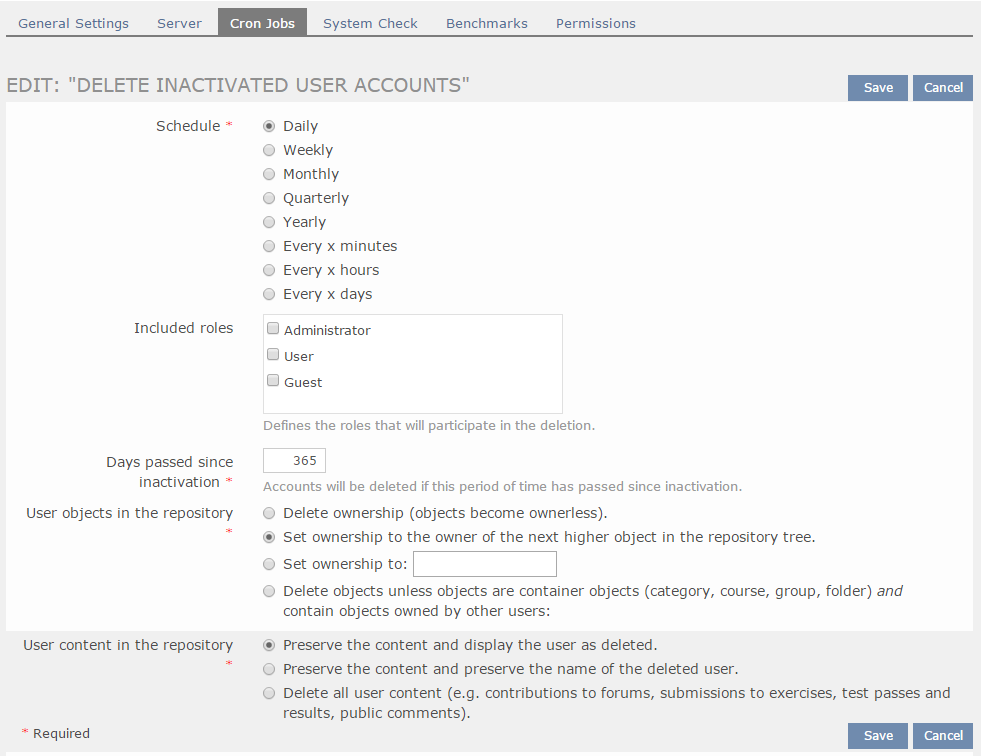This screenshot has width=981, height=756.
Task: Open the System Check tab
Action: pos(370,23)
